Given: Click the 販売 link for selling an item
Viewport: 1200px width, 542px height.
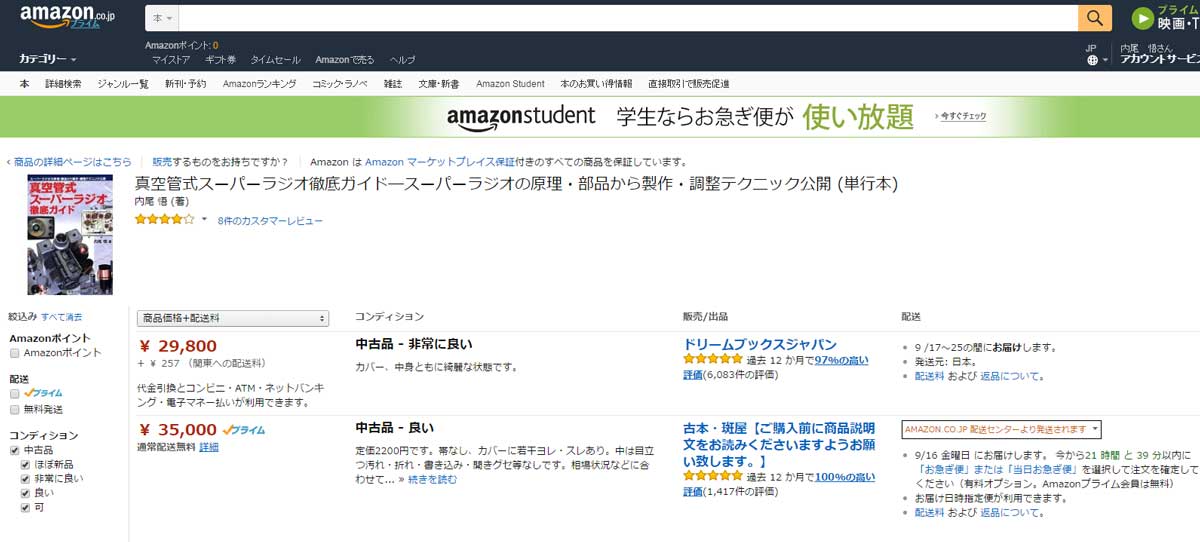Looking at the screenshot, I should tap(162, 161).
